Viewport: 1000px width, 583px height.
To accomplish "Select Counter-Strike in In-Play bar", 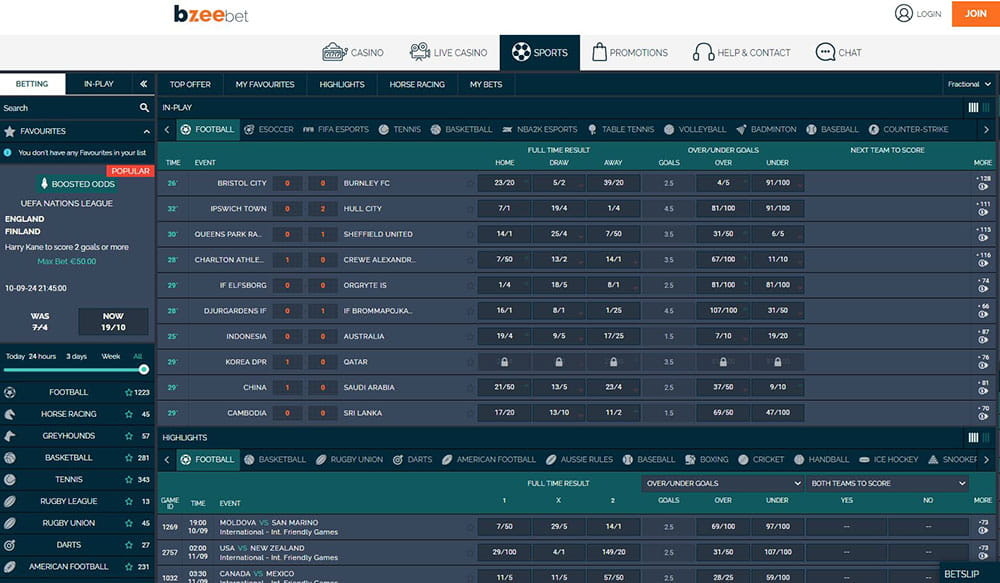I will pos(908,129).
